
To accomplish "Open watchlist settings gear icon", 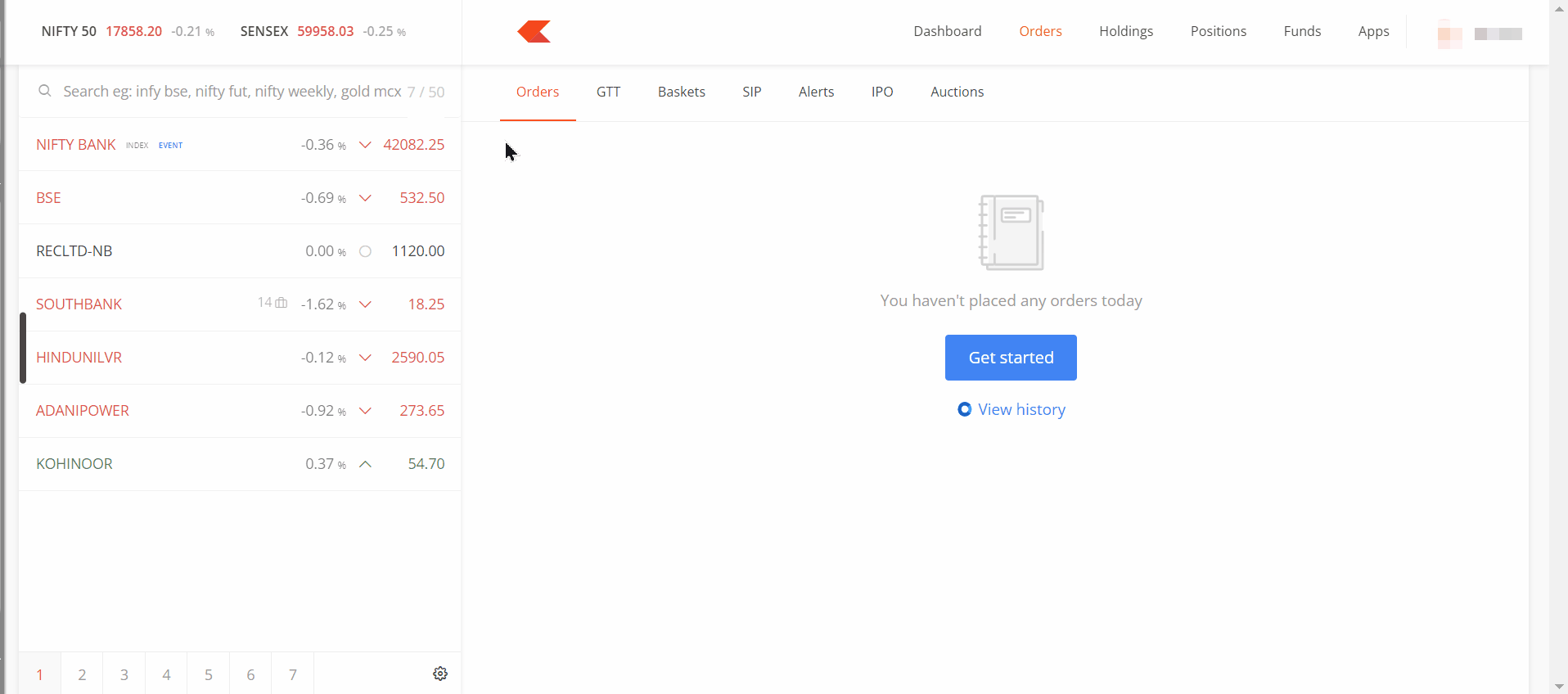I will coord(440,674).
